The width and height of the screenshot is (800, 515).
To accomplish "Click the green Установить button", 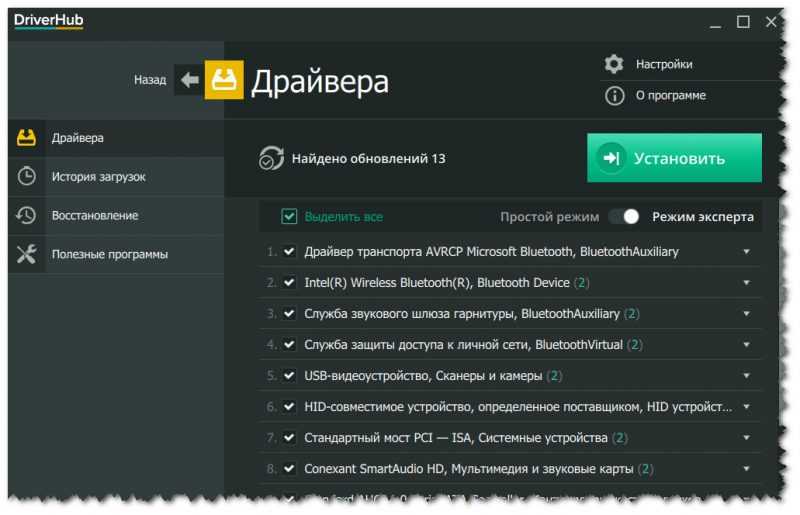I will pyautogui.click(x=674, y=158).
